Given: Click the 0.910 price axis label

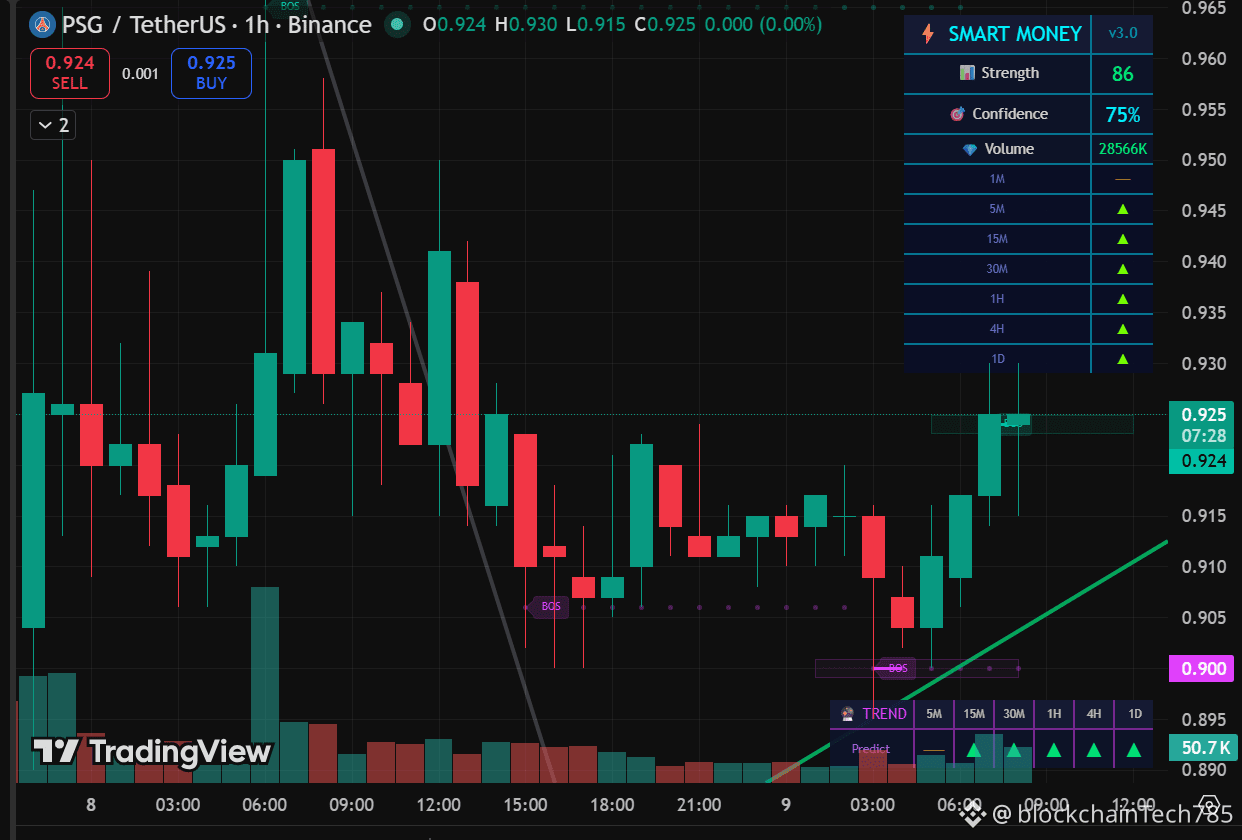Looking at the screenshot, I should [x=1203, y=566].
